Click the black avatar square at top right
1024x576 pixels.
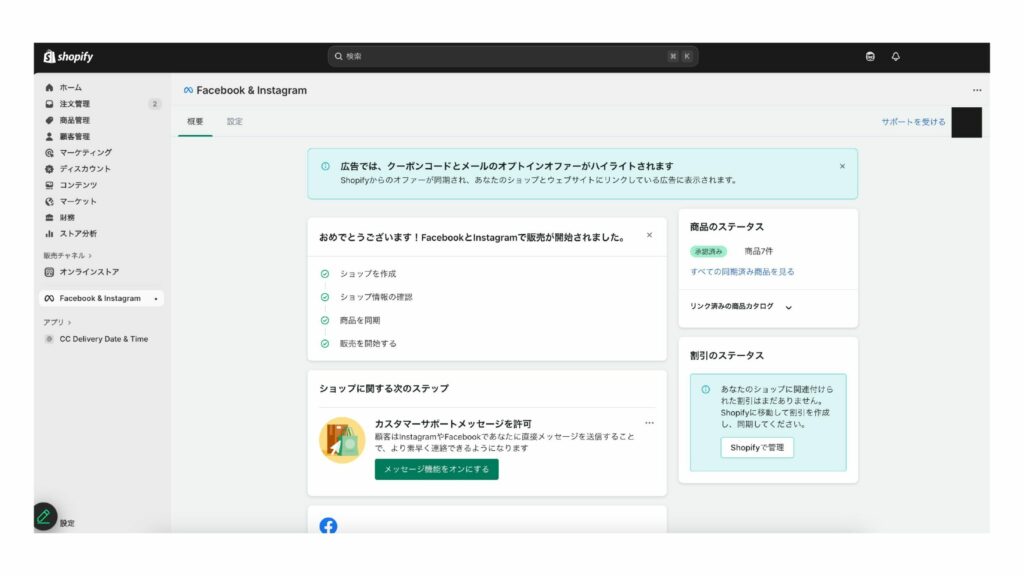pyautogui.click(x=967, y=122)
